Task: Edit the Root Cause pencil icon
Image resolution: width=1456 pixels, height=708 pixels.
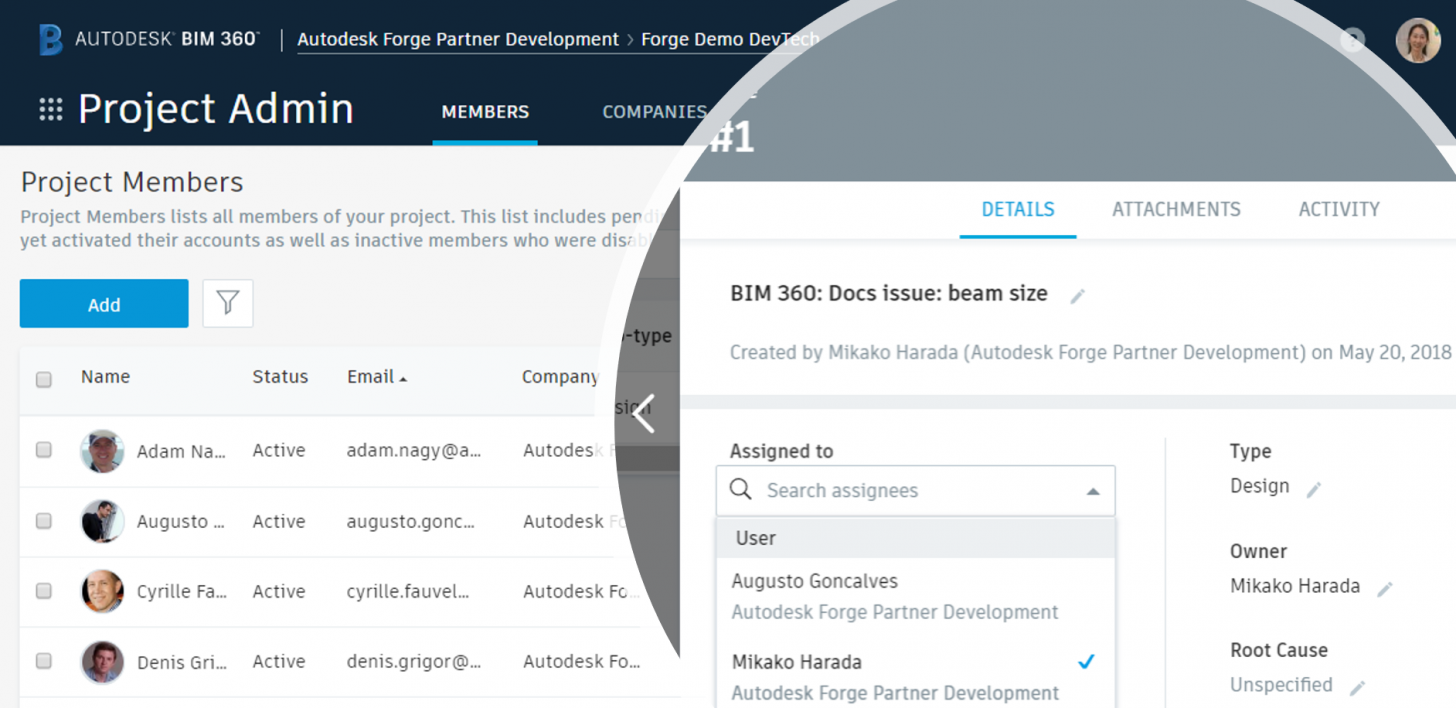Action: [x=1357, y=687]
